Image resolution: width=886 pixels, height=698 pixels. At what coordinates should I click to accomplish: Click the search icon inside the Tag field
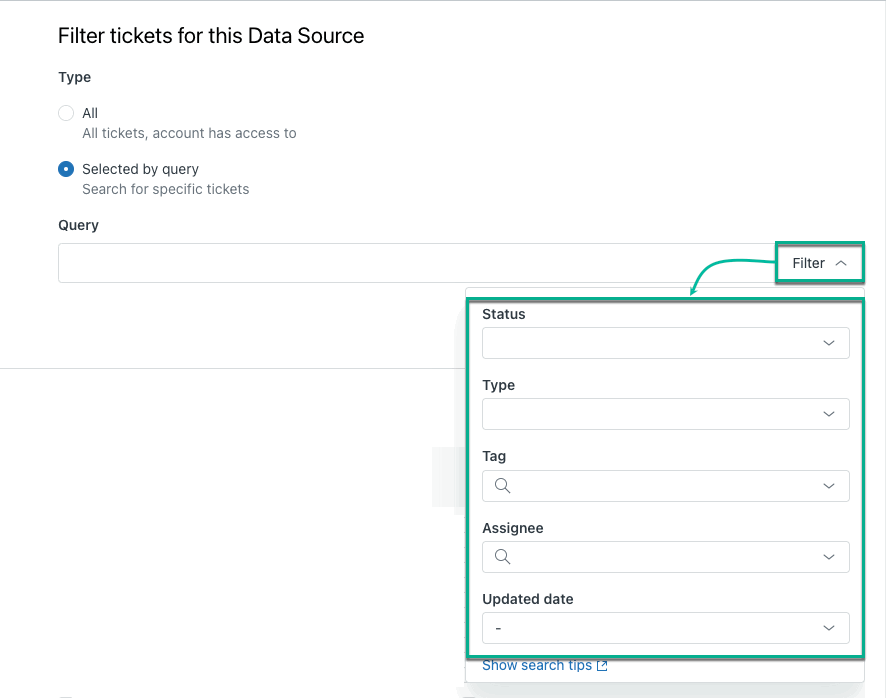pos(501,486)
